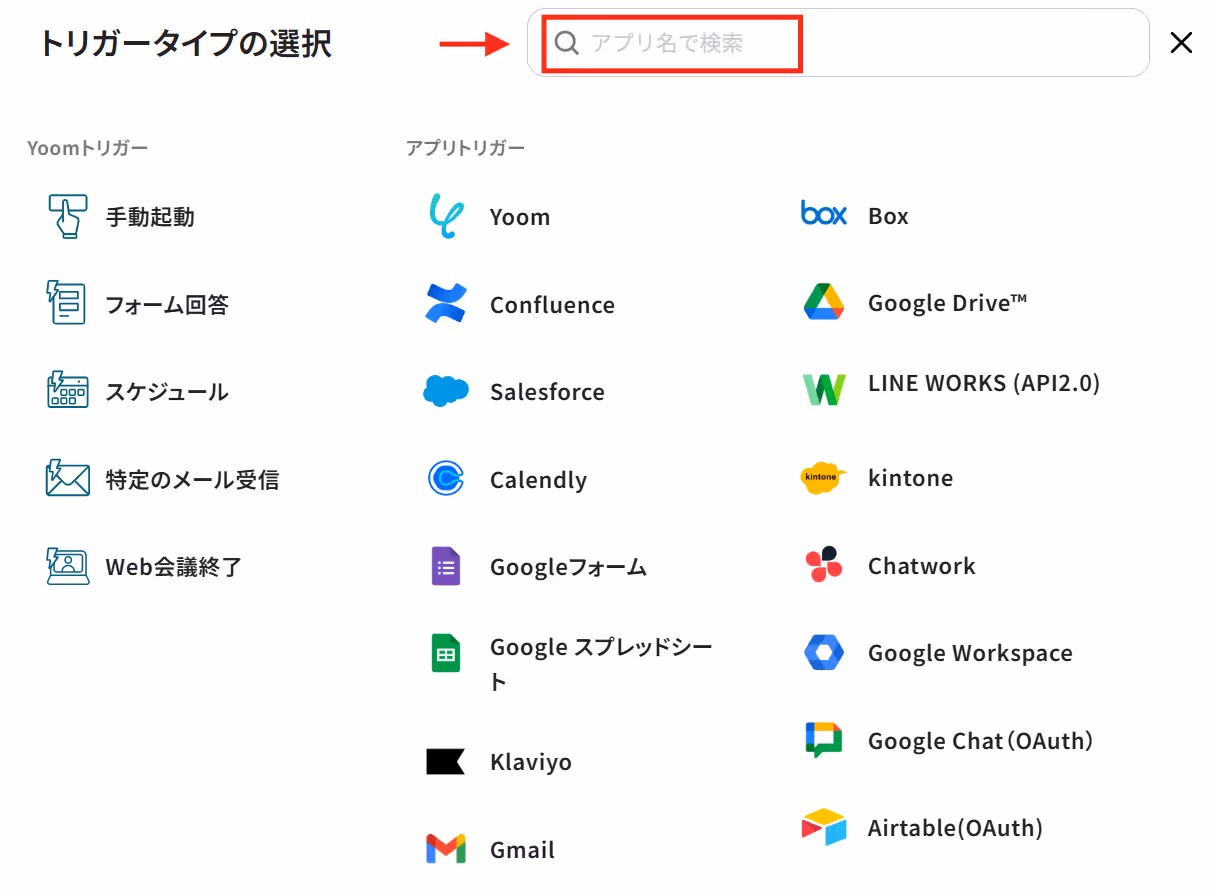Select the Salesforce cloud icon

(x=445, y=391)
